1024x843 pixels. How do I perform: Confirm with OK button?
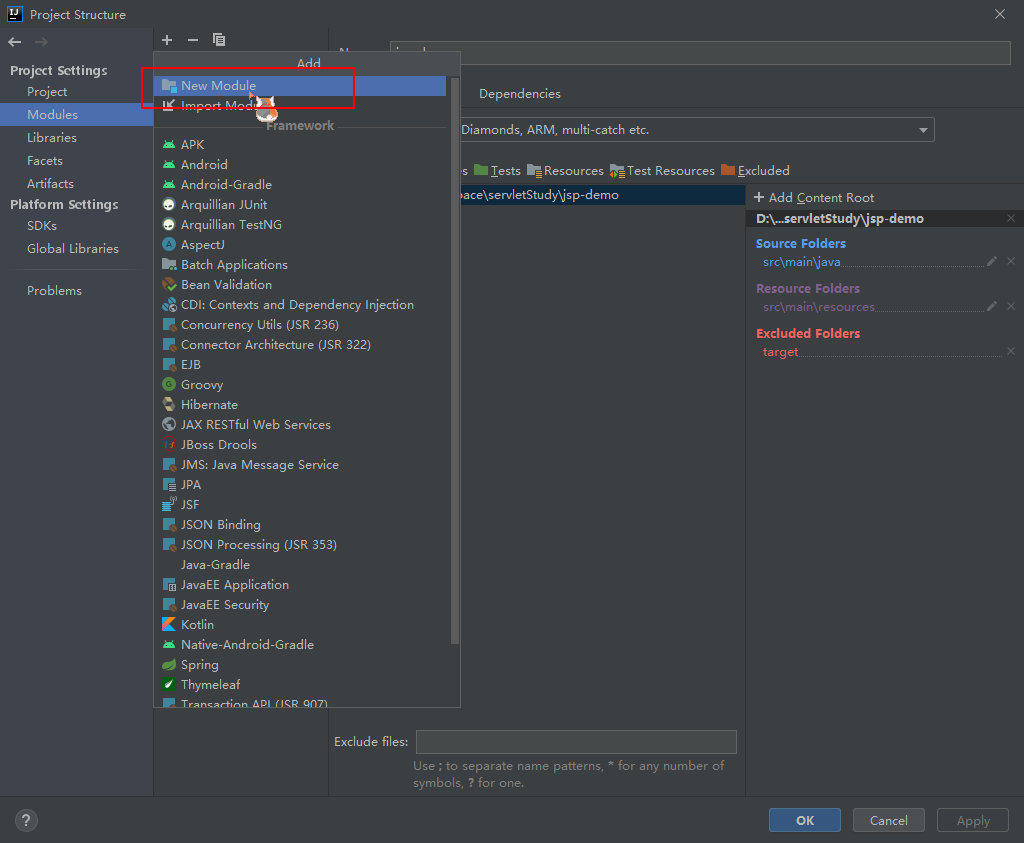805,820
